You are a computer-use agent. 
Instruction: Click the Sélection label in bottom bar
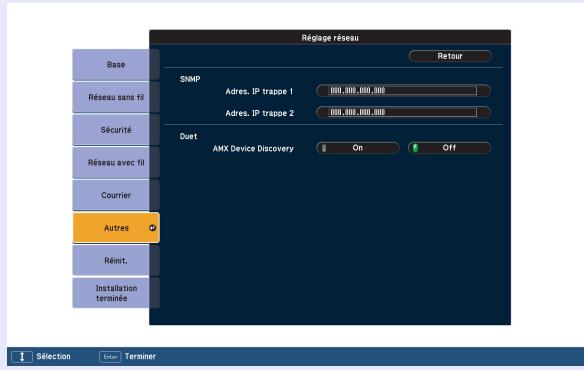pyautogui.click(x=53, y=357)
